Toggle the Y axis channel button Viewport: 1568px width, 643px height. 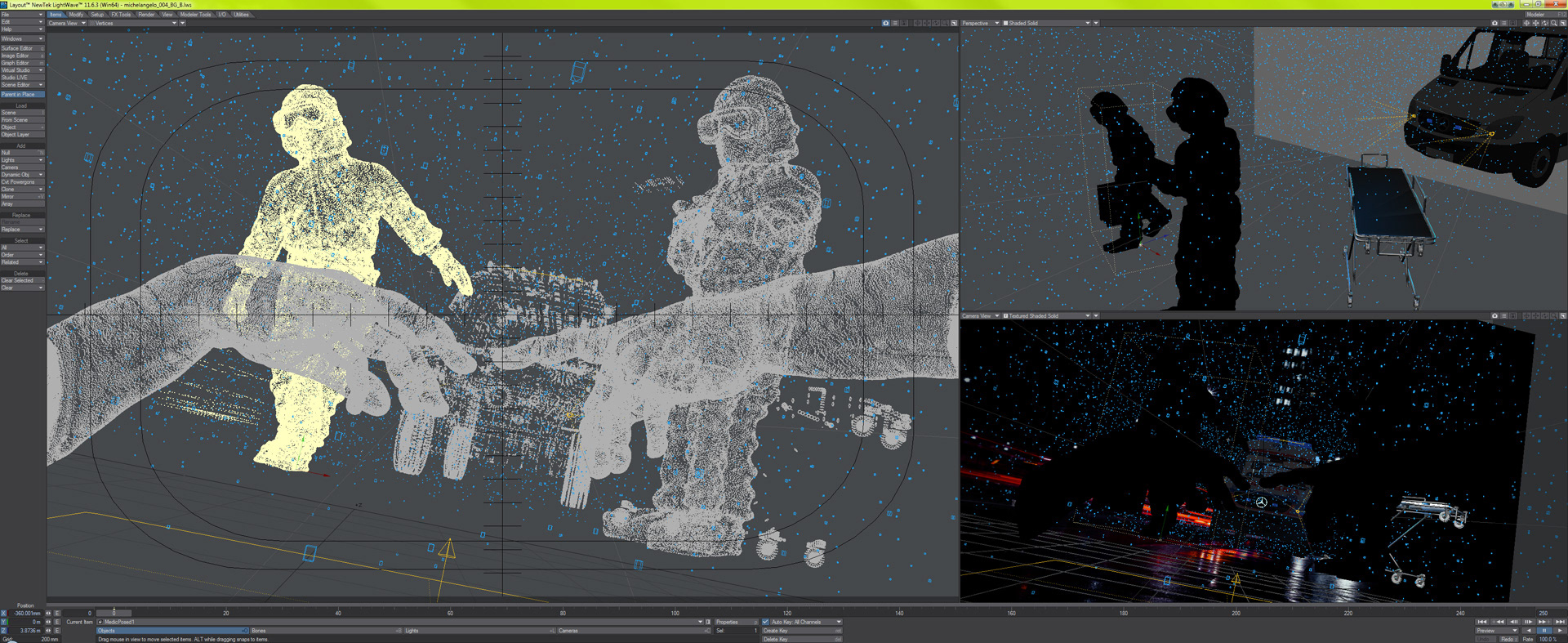pos(3,622)
